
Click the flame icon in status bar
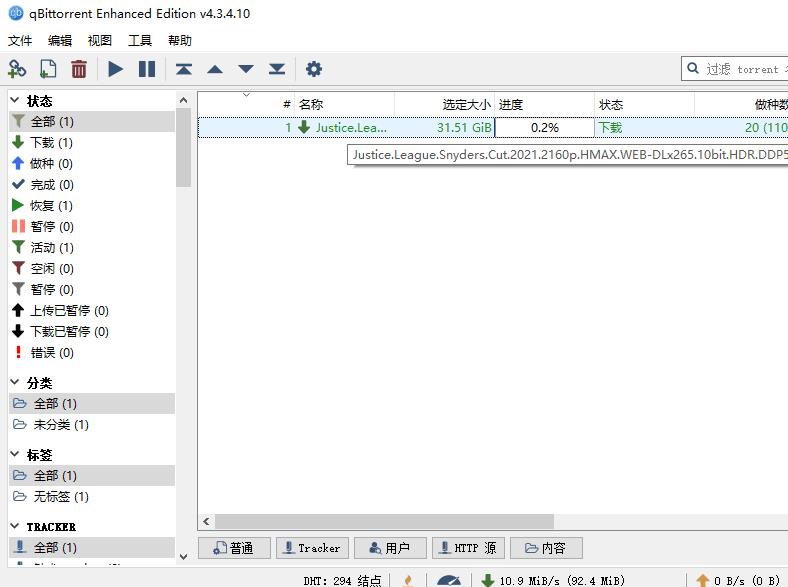click(408, 579)
